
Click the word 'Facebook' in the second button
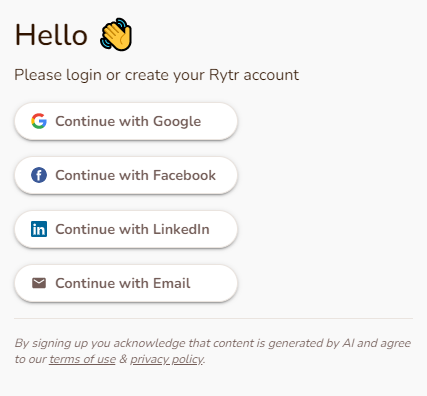click(x=184, y=175)
